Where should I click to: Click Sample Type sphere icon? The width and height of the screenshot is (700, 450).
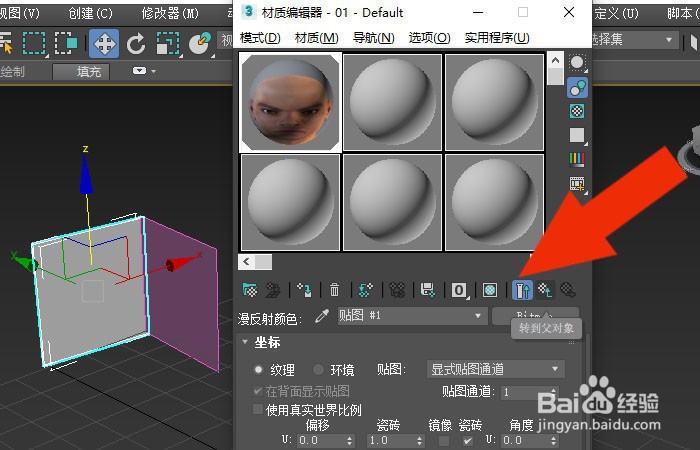coord(577,63)
